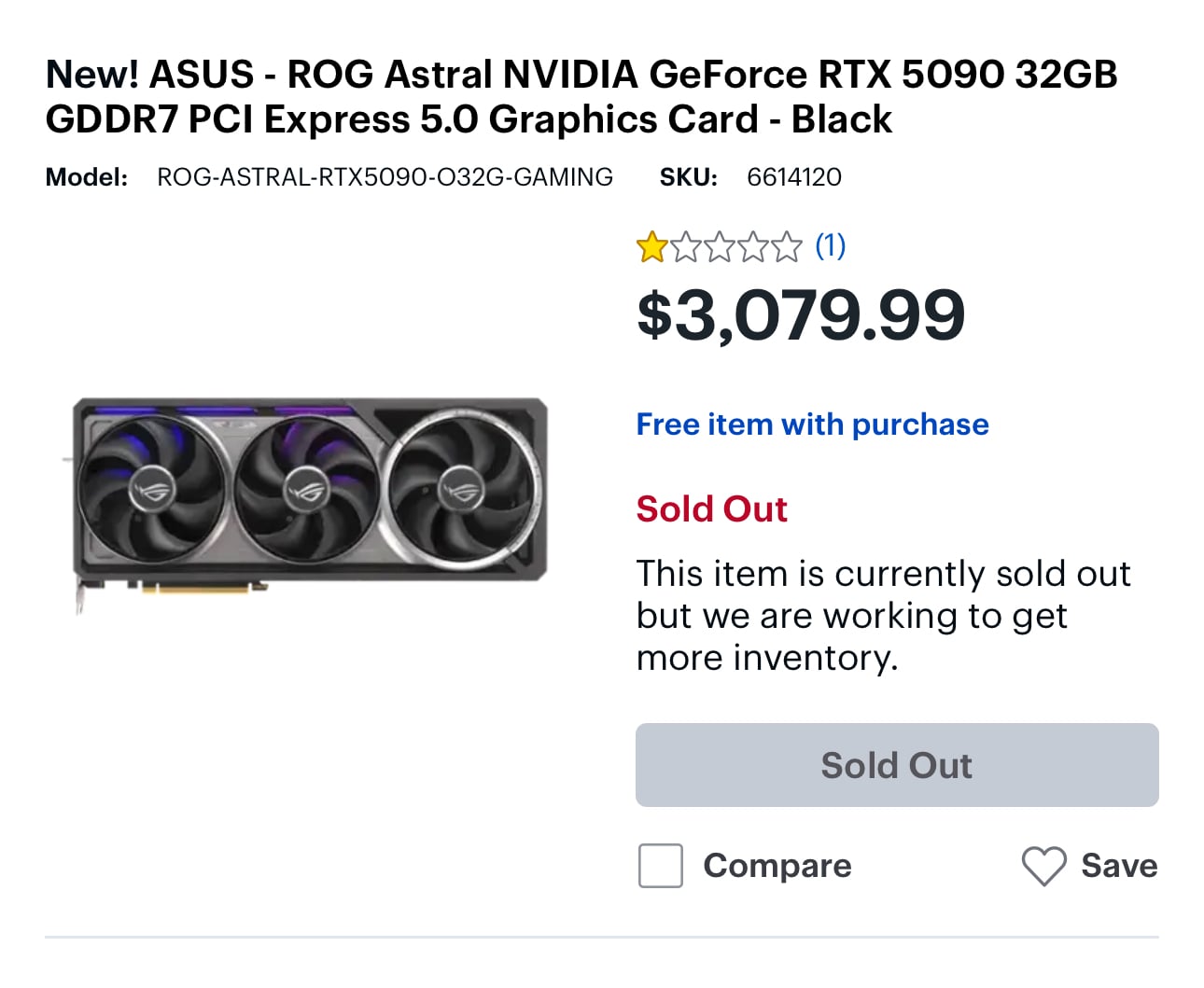Click the filled gold rating star

coord(651,247)
